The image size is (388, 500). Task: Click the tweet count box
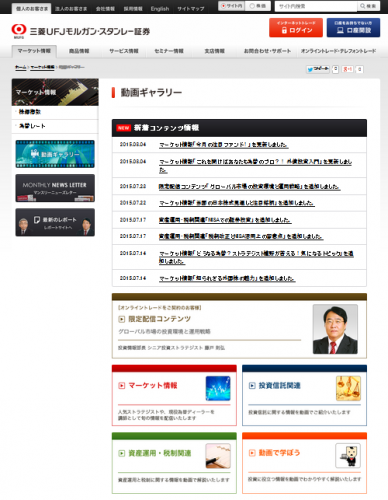[336, 69]
